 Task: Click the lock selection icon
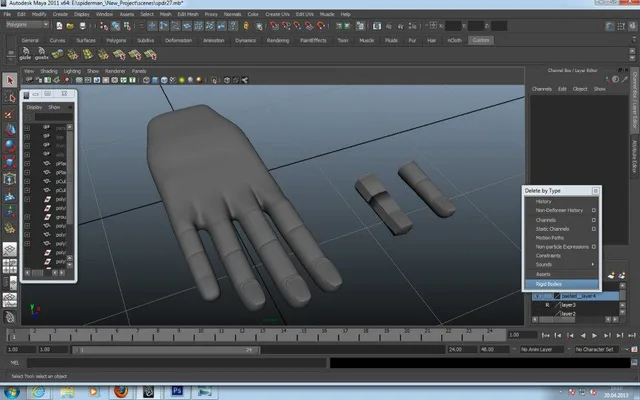coord(246,26)
